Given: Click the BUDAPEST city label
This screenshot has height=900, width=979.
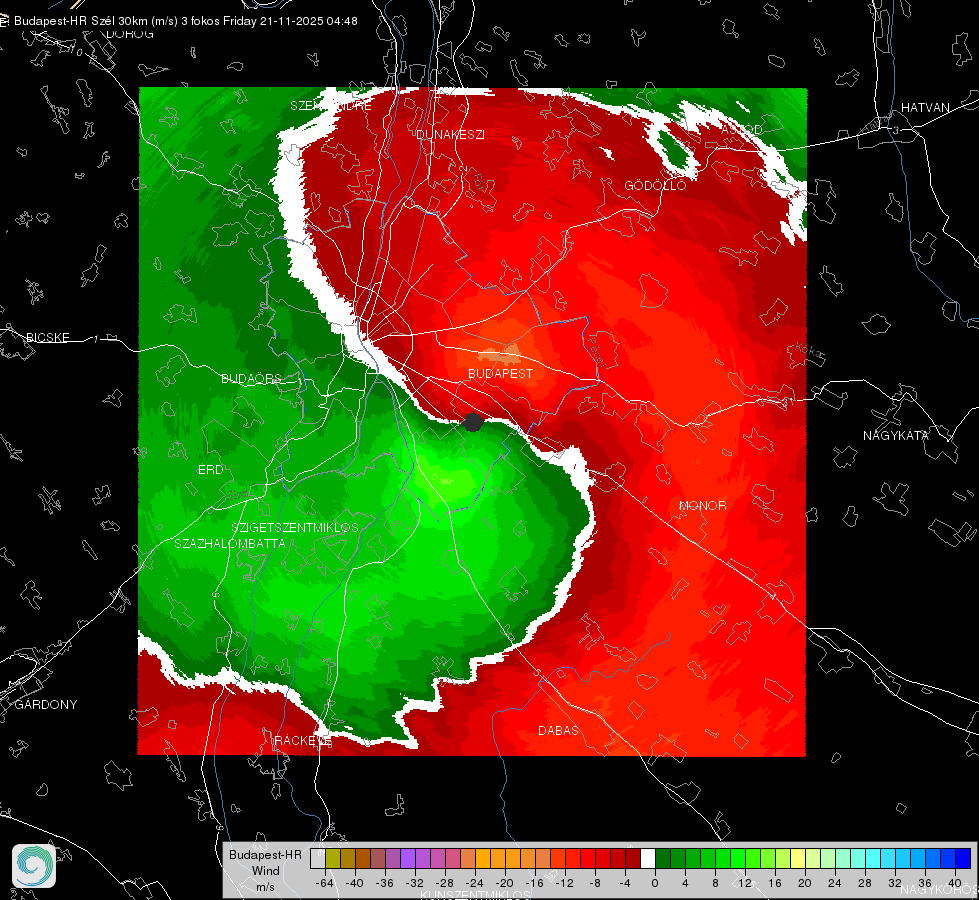Looking at the screenshot, I should point(501,373).
